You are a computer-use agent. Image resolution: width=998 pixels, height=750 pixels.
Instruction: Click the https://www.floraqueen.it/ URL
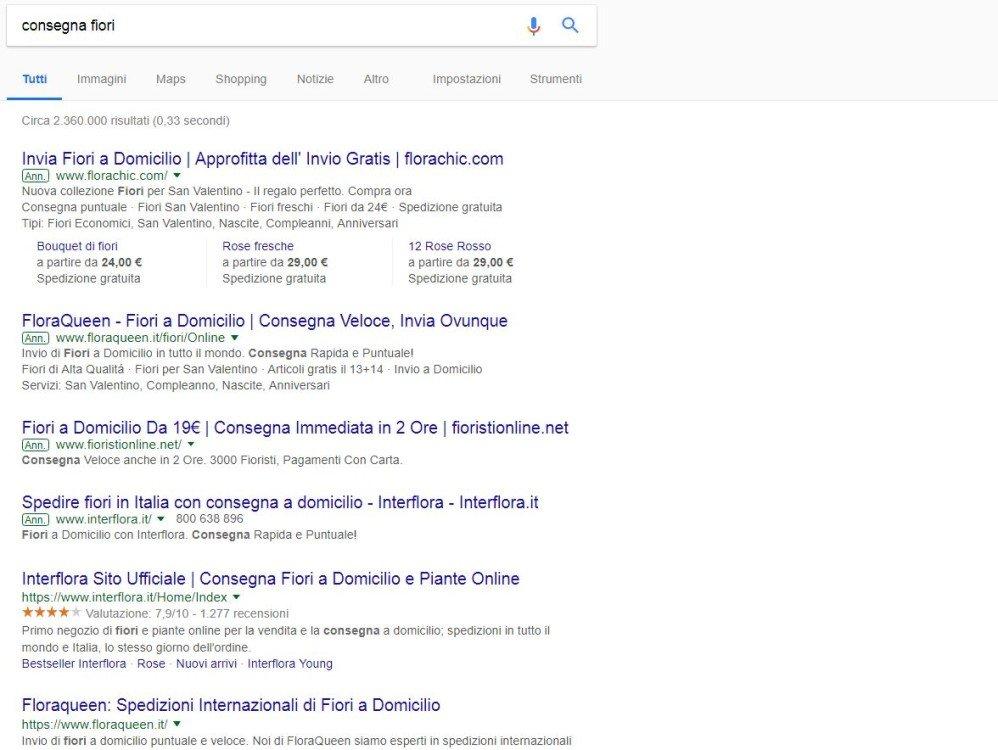95,724
